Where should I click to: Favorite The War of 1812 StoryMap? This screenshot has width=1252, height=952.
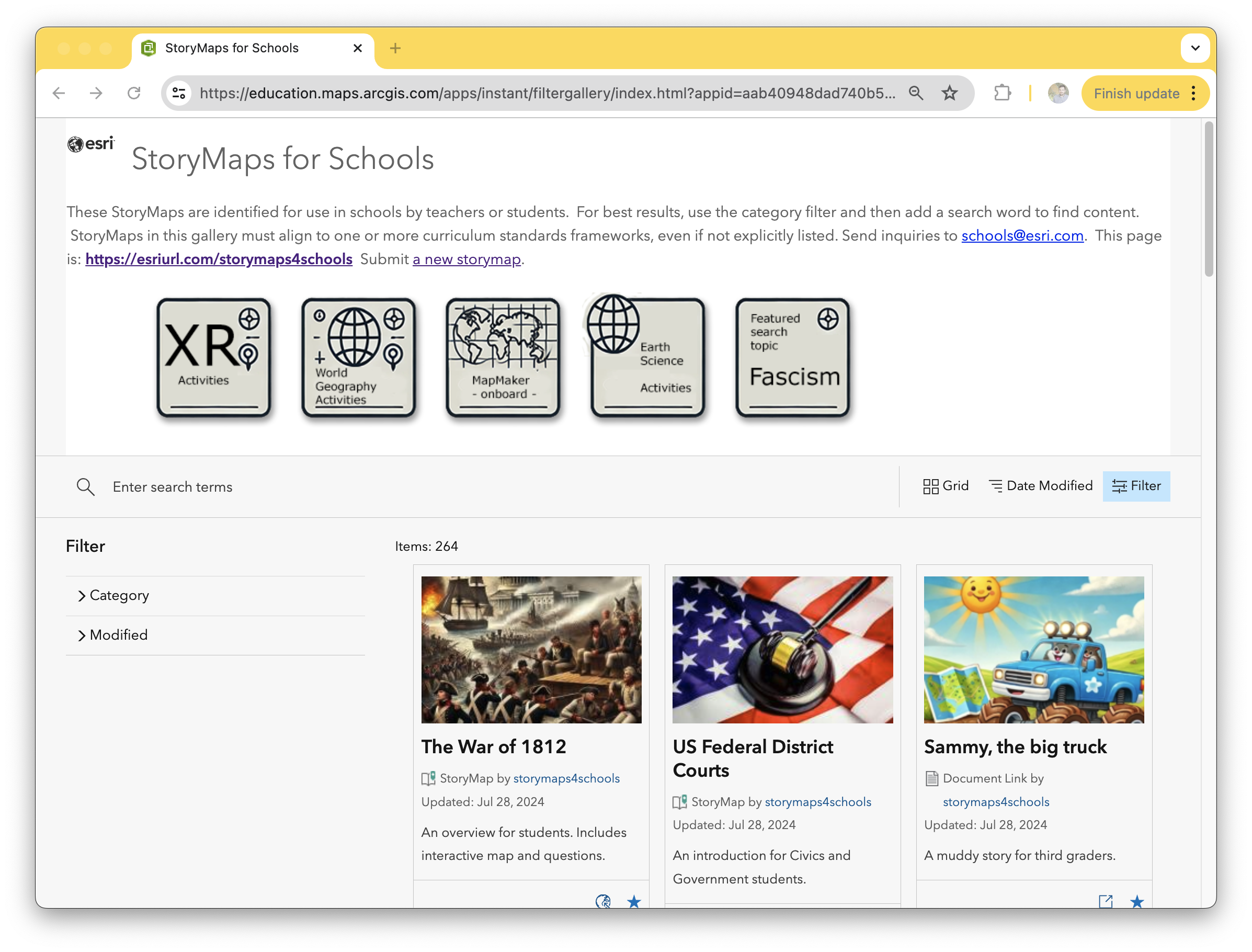tap(634, 902)
